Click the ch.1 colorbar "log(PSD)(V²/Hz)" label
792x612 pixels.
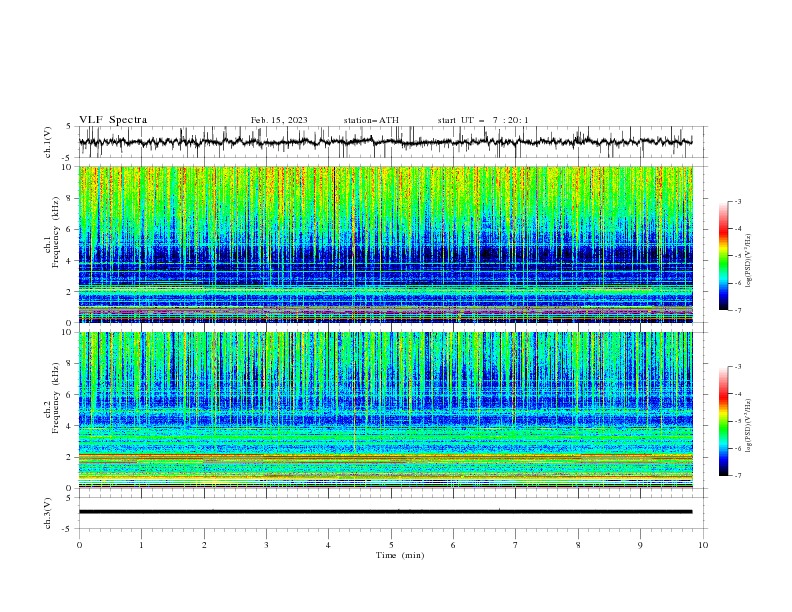(748, 261)
